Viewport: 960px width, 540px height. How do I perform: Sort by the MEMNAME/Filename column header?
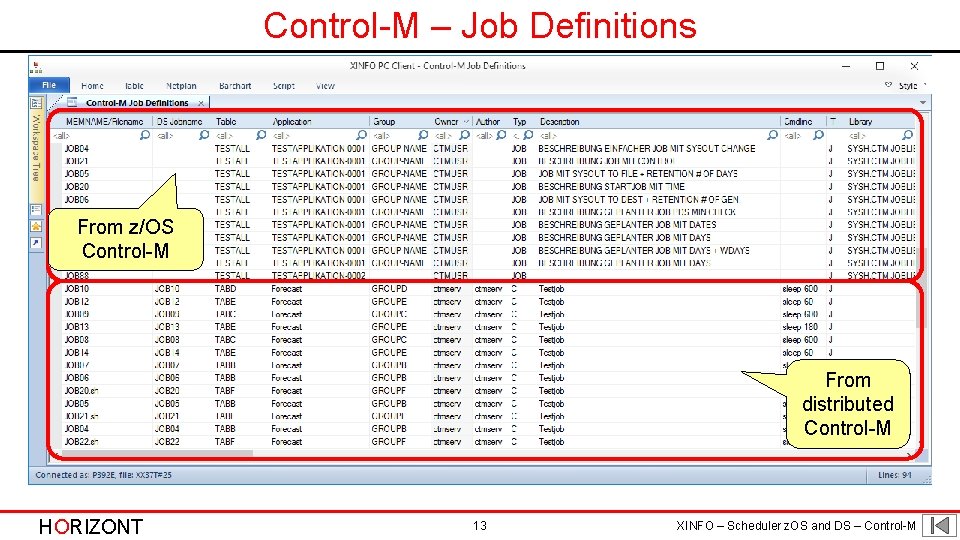pos(105,121)
